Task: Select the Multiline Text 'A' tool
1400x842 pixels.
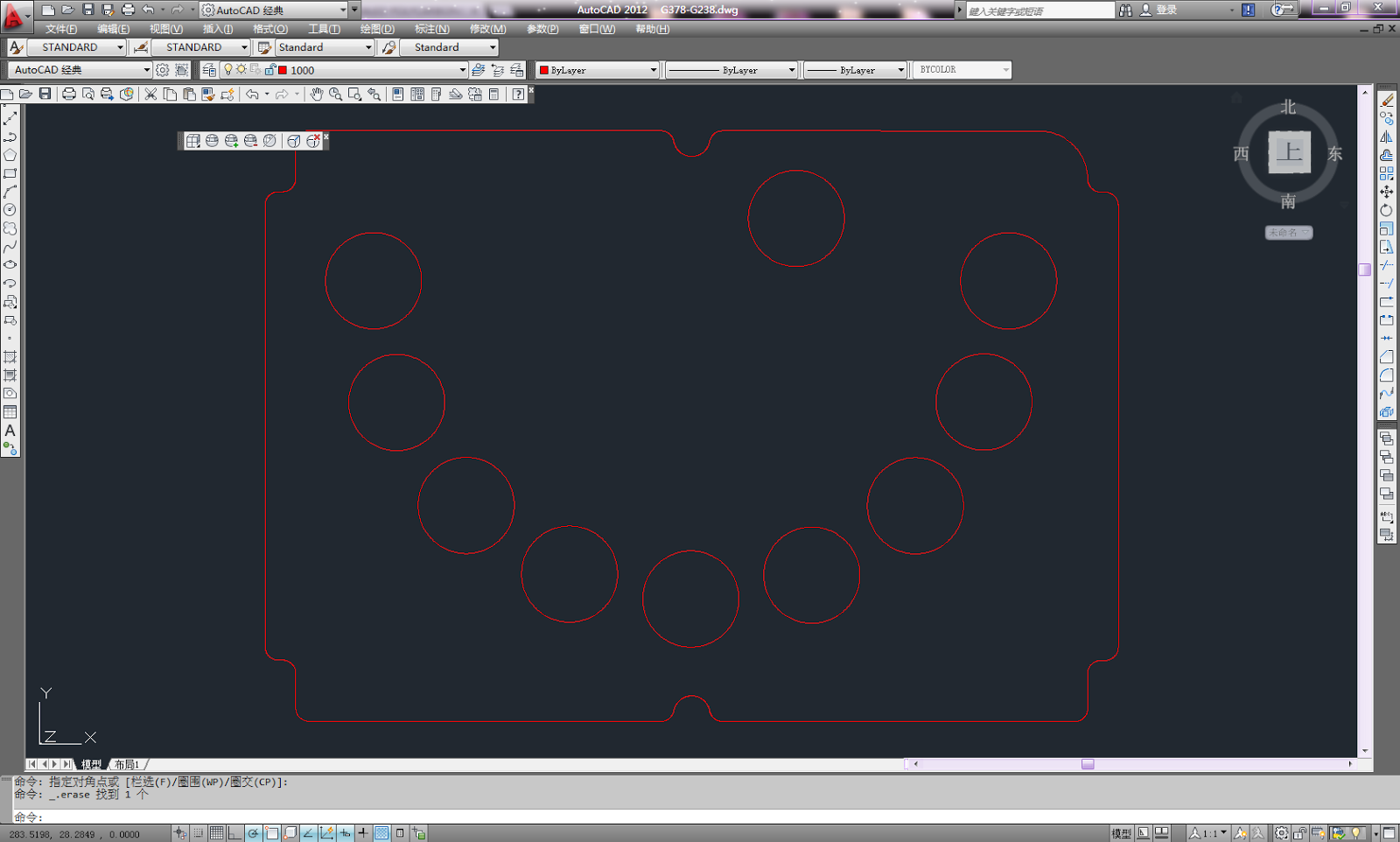Action: coord(10,431)
